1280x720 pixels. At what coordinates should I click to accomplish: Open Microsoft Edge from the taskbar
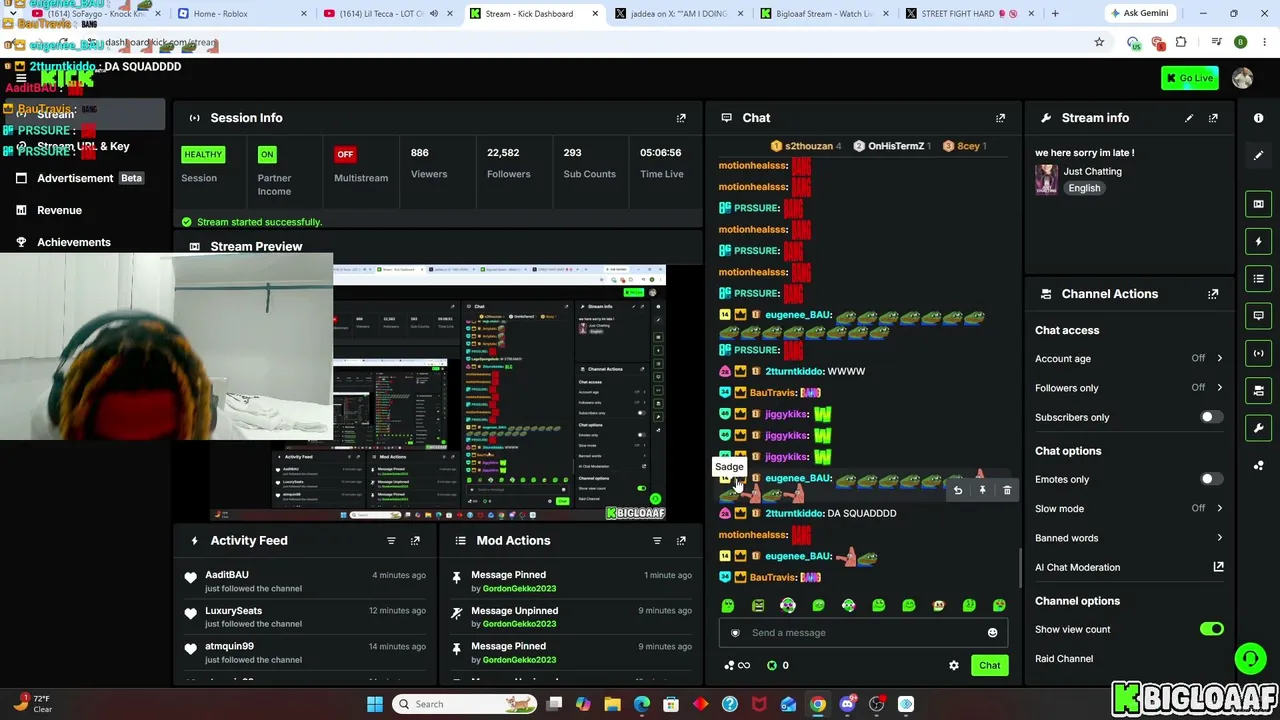642,704
